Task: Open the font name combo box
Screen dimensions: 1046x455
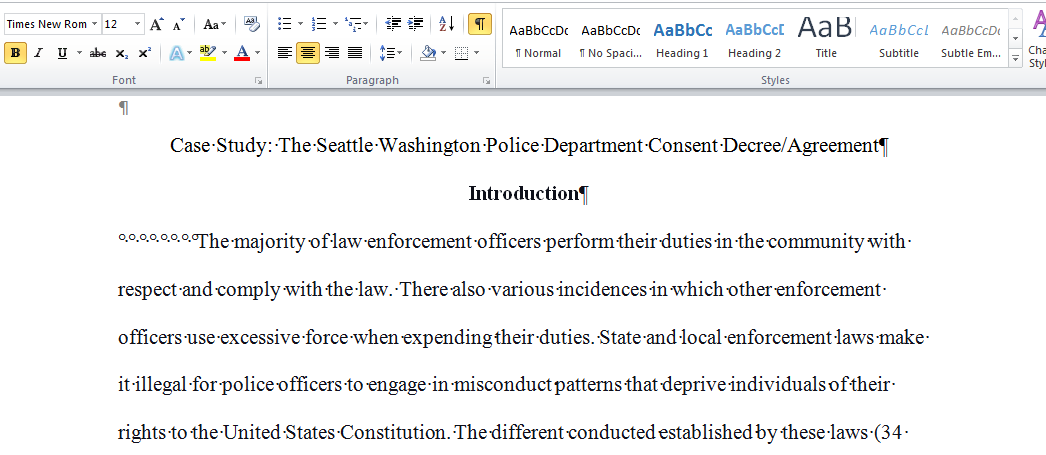Action: pos(53,25)
